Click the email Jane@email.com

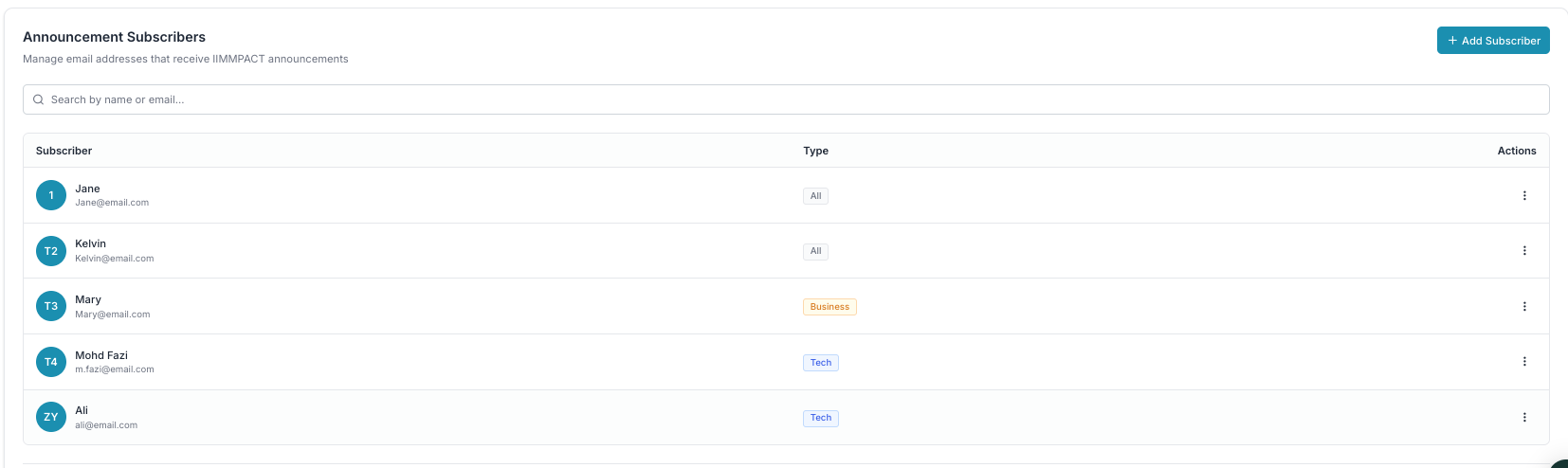pyautogui.click(x=112, y=203)
